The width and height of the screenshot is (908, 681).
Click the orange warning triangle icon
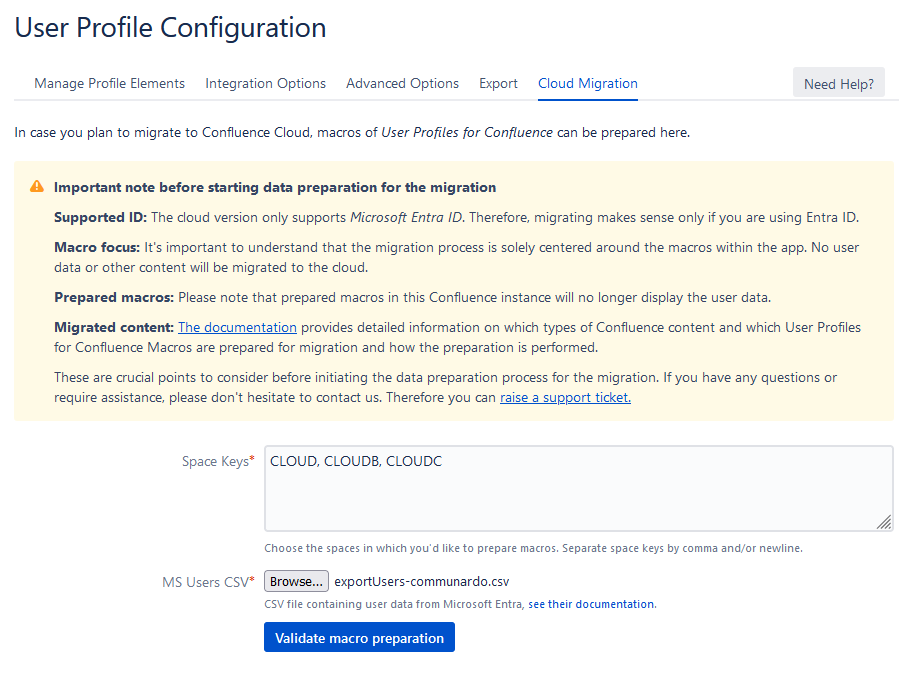tap(37, 187)
